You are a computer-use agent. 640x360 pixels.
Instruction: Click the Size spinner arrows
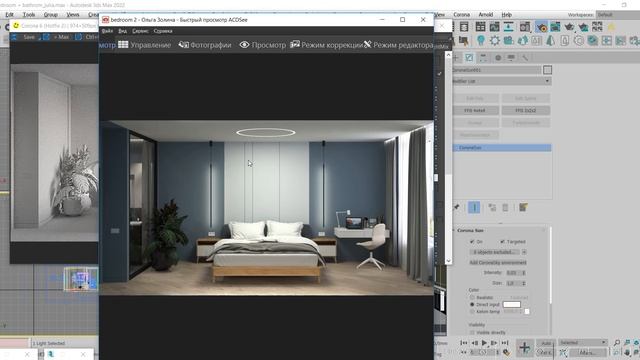click(x=524, y=283)
